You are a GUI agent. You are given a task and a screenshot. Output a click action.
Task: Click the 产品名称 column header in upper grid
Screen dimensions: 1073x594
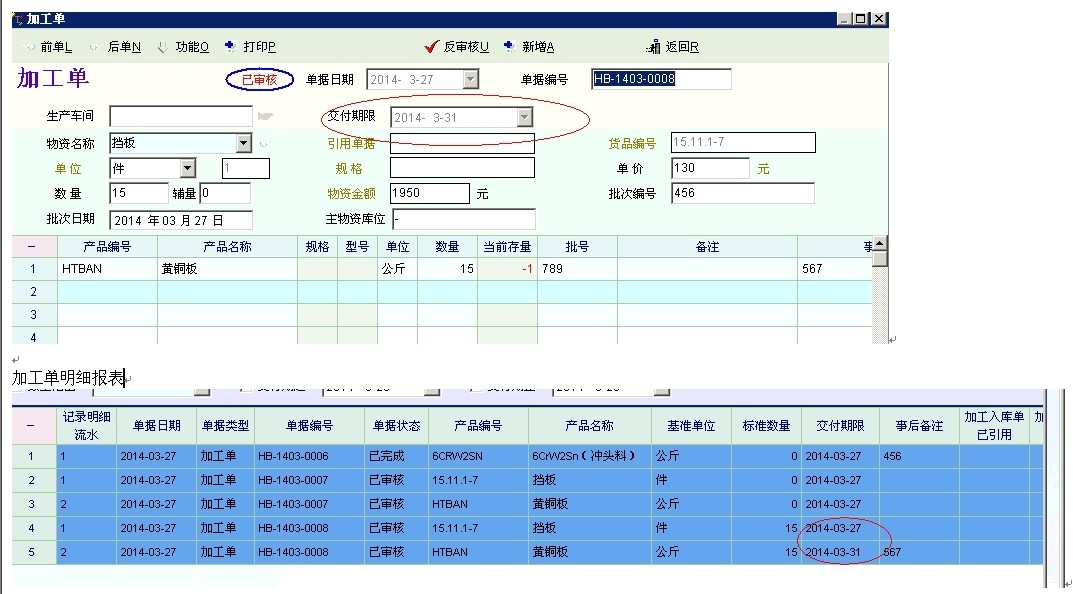pyautogui.click(x=227, y=247)
